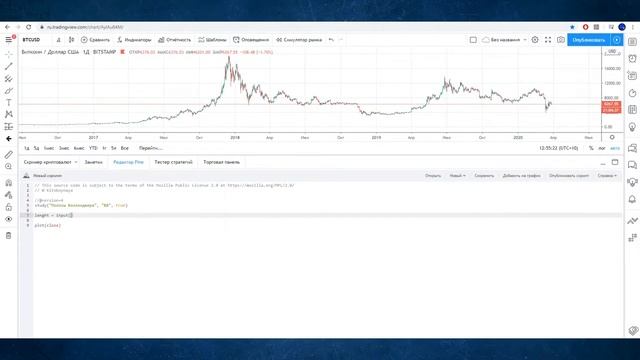Hide all drawings with the eye icon
The width and height of the screenshot is (640, 360).
point(9,219)
